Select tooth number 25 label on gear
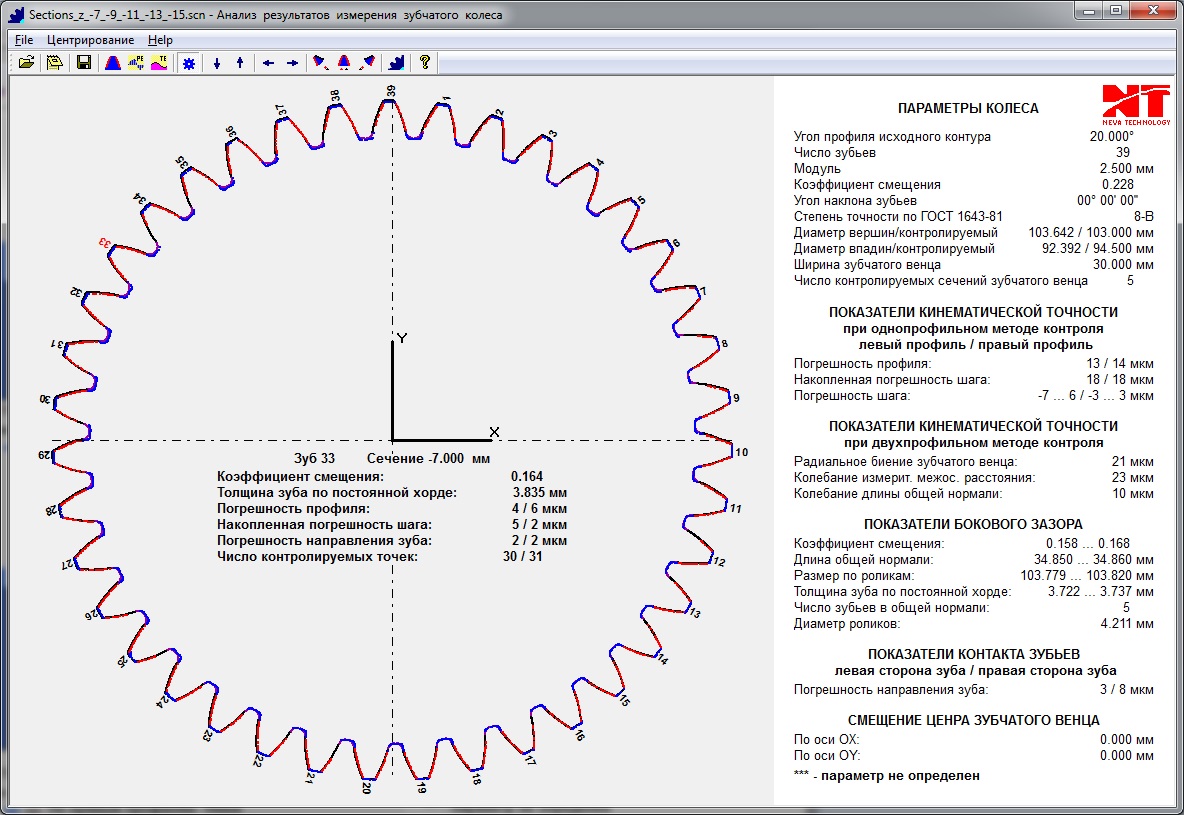This screenshot has height=815, width=1184. (x=122, y=661)
